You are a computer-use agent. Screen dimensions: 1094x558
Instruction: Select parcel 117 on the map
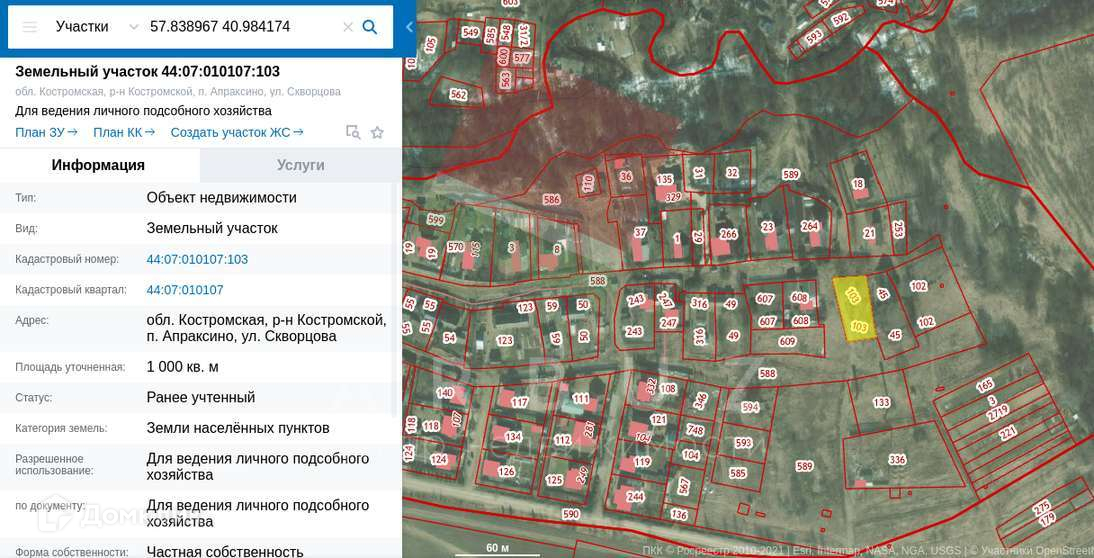(520, 402)
